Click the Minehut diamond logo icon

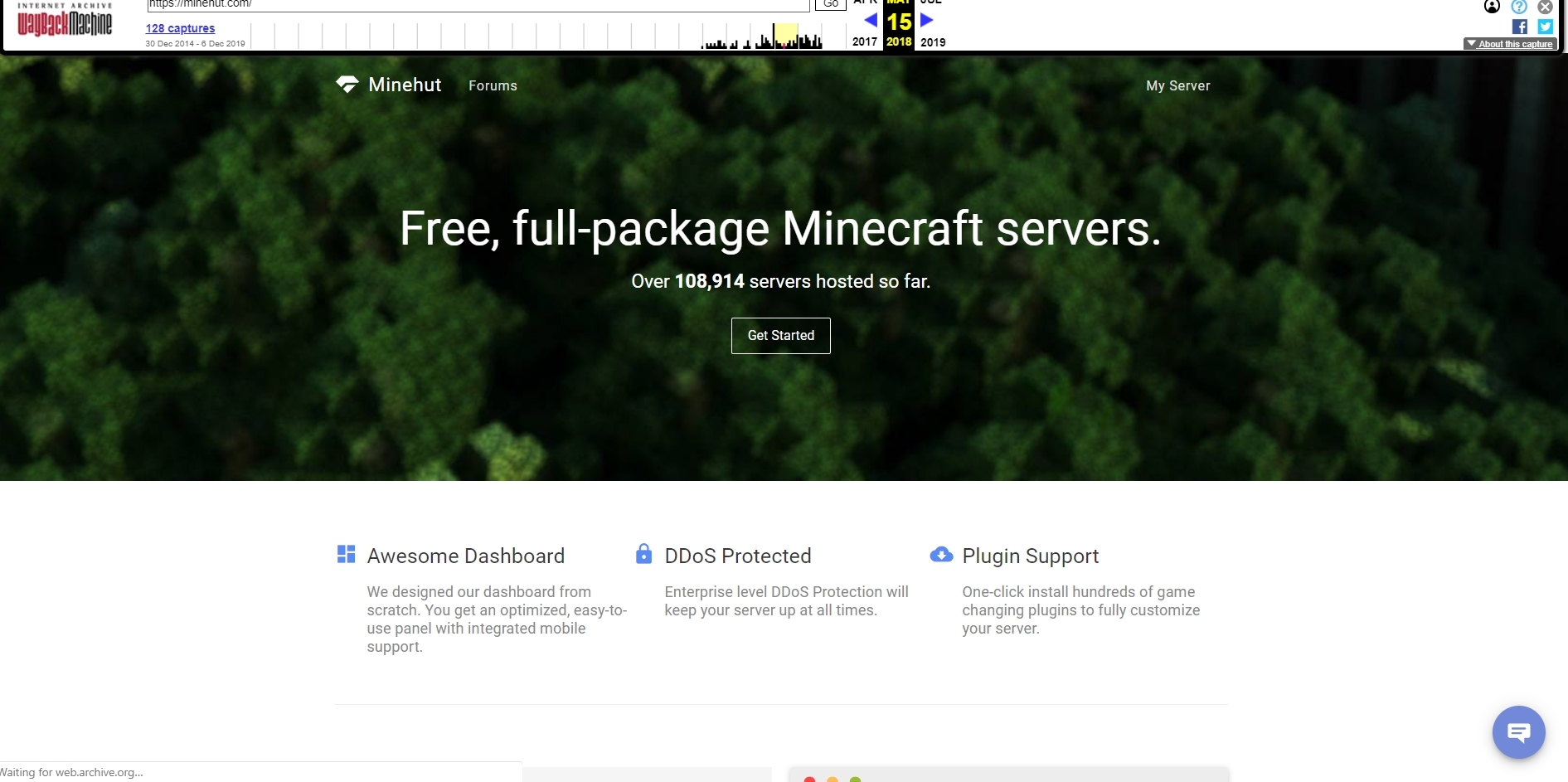[x=347, y=85]
